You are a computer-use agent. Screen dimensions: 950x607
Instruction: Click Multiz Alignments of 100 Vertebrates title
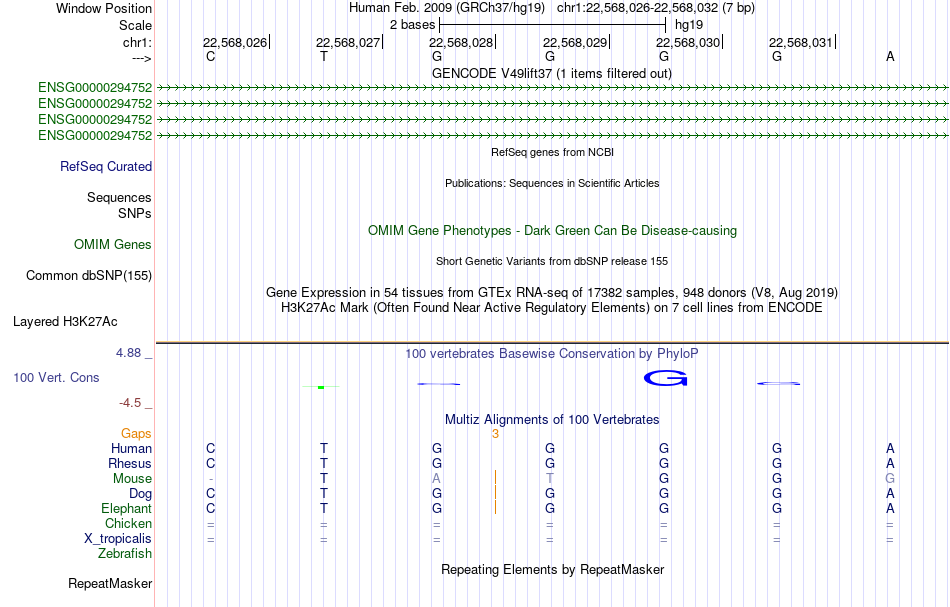coord(552,419)
